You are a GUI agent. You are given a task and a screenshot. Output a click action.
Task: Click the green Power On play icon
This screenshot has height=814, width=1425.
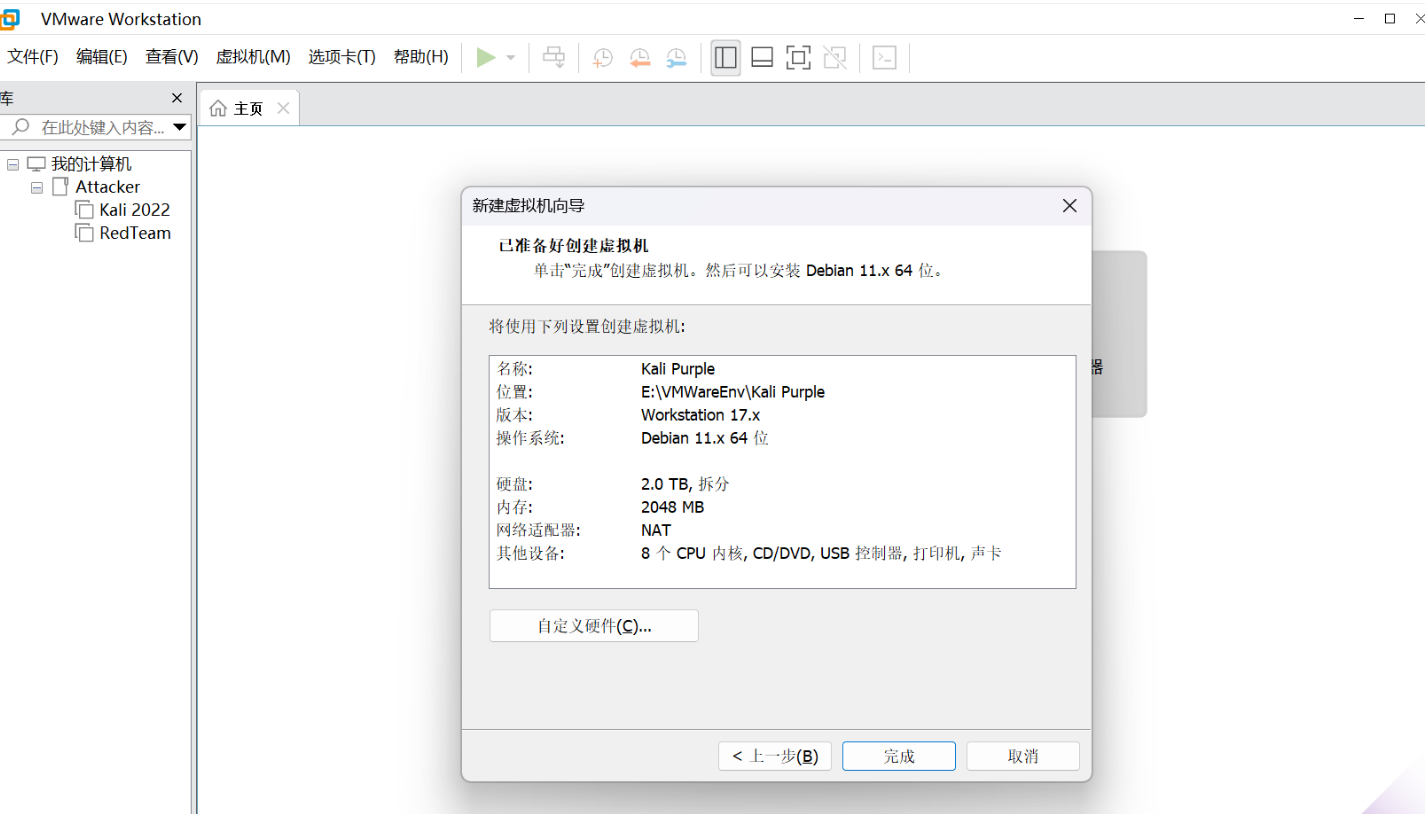(x=486, y=58)
